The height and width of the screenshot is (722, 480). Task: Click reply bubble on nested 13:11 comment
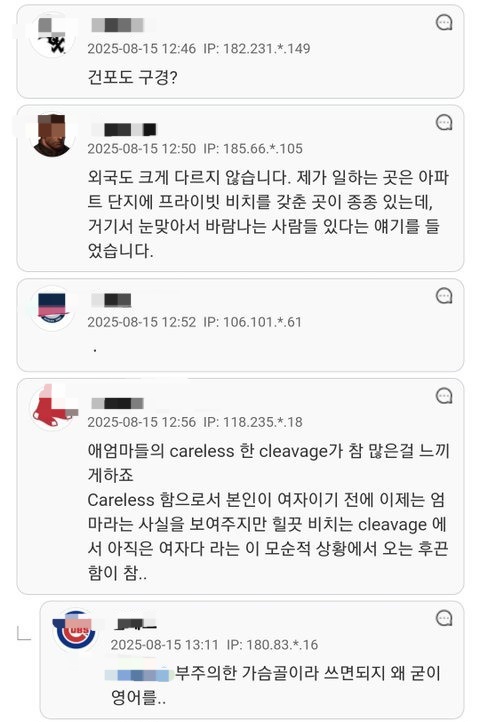[x=444, y=618]
